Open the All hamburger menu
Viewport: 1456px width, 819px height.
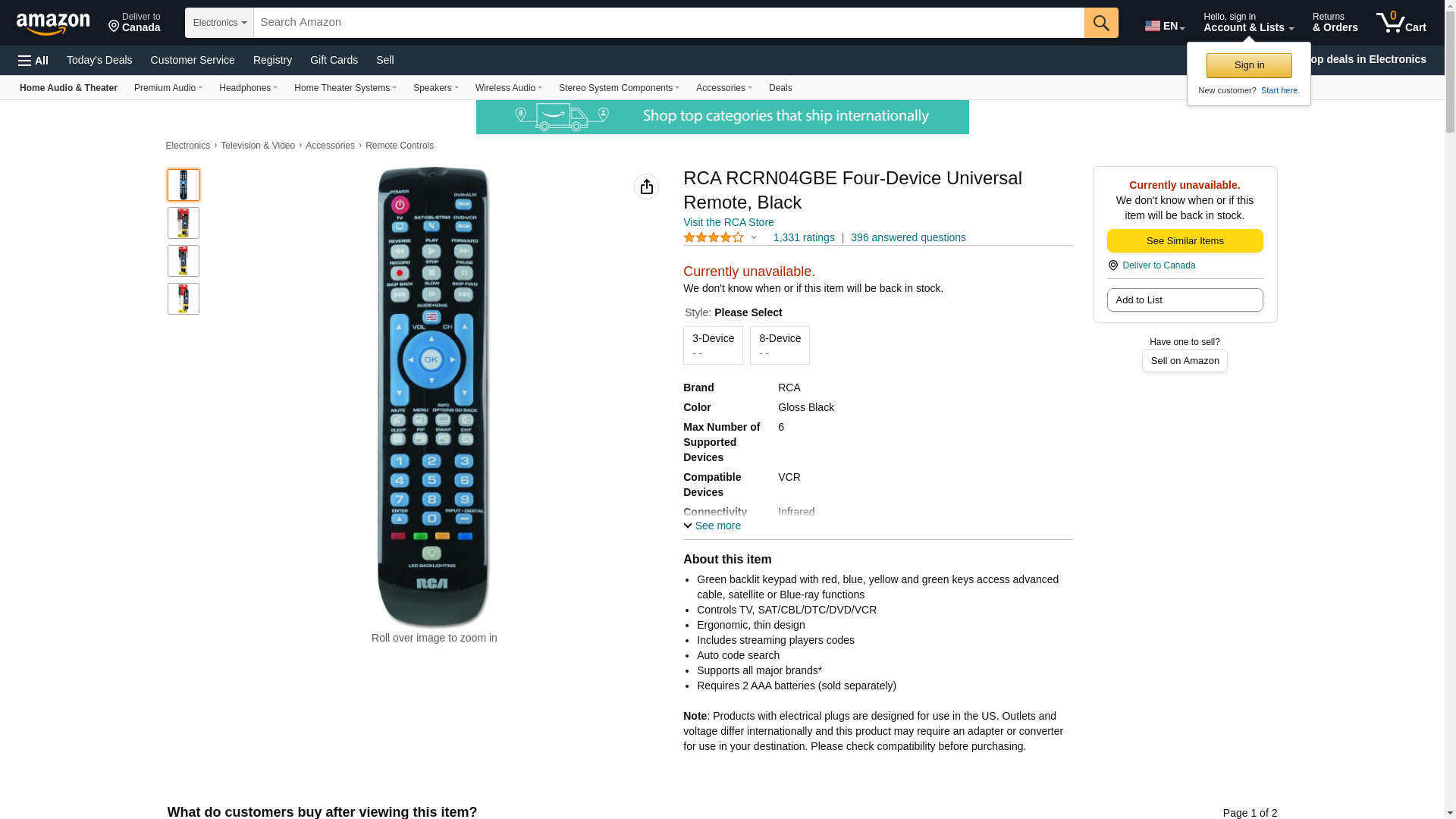[33, 61]
